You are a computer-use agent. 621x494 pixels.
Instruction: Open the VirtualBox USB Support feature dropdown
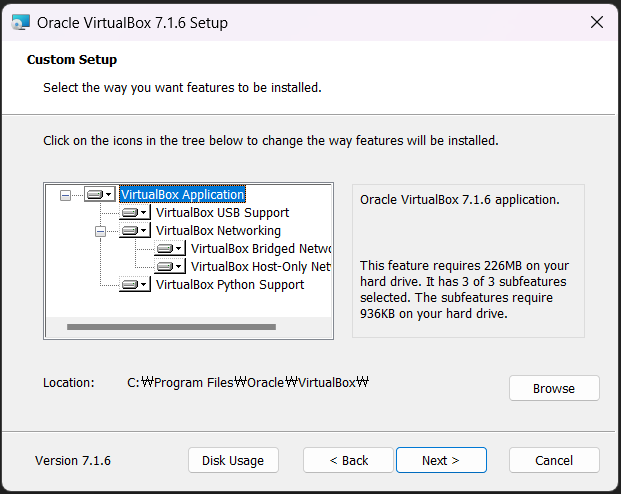click(135, 213)
